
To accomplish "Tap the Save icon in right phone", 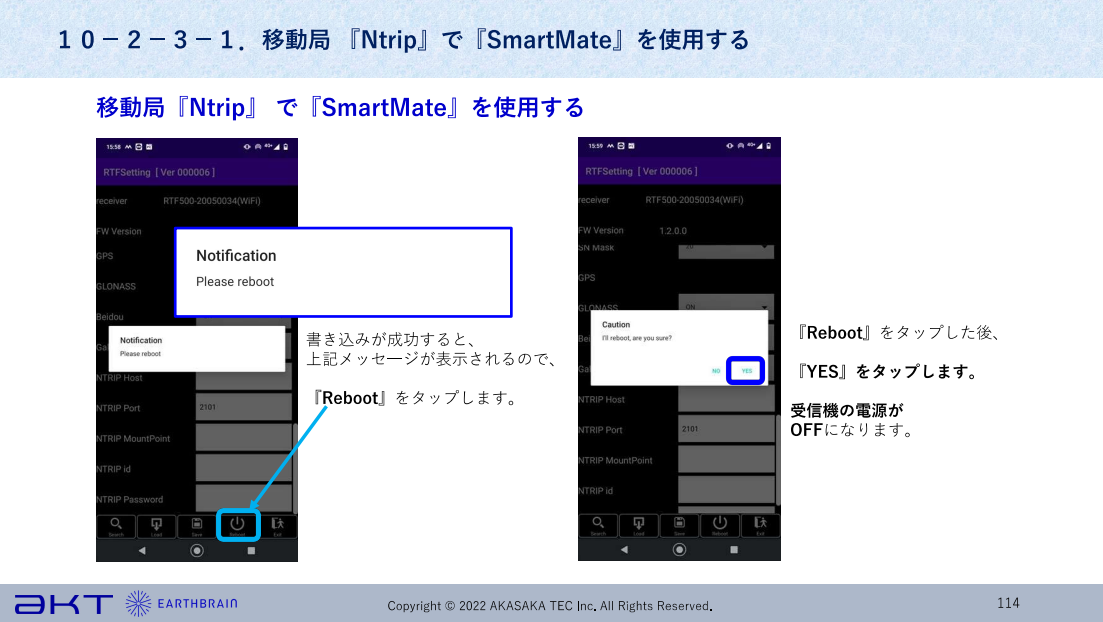I will [x=680, y=525].
